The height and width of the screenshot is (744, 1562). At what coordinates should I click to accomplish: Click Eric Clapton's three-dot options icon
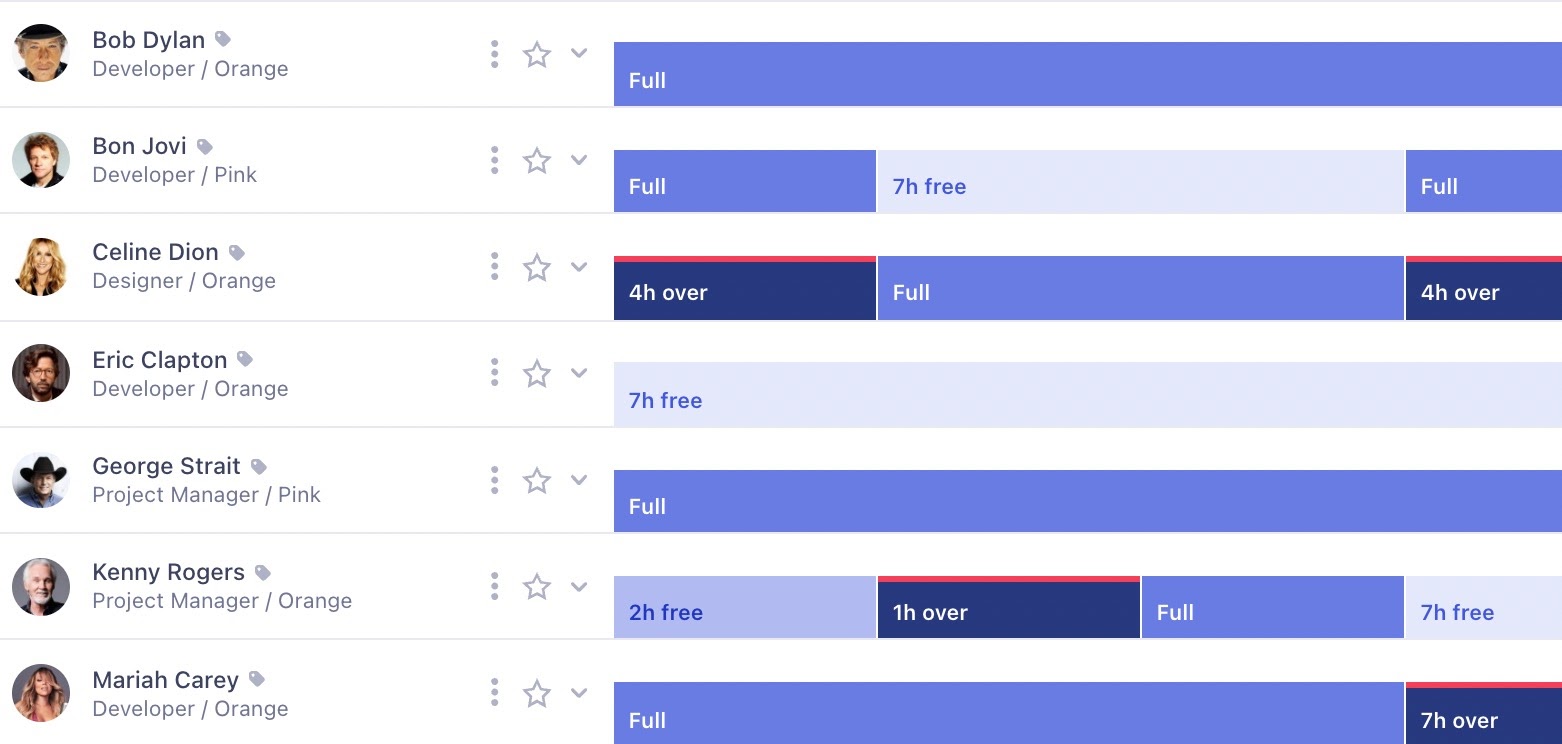click(x=494, y=372)
